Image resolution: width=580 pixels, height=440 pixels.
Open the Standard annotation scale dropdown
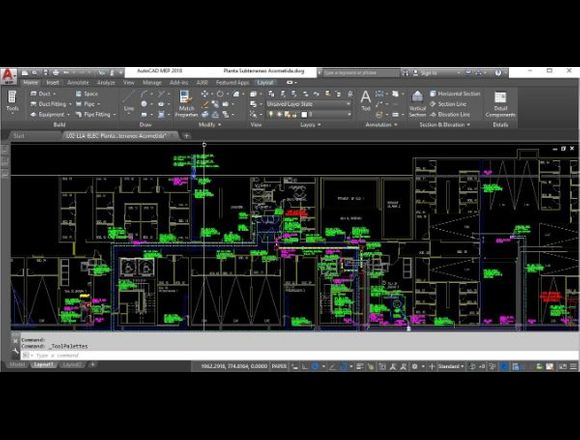click(451, 366)
